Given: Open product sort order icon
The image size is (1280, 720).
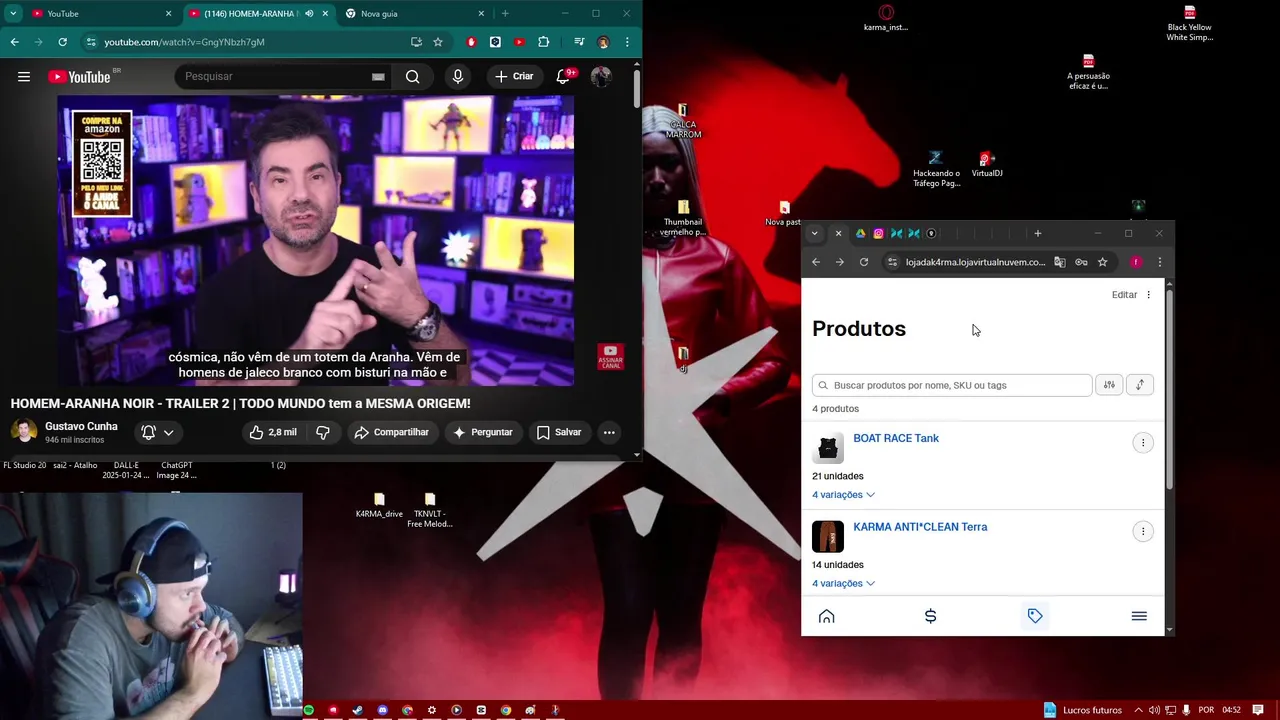Looking at the screenshot, I should [x=1140, y=385].
